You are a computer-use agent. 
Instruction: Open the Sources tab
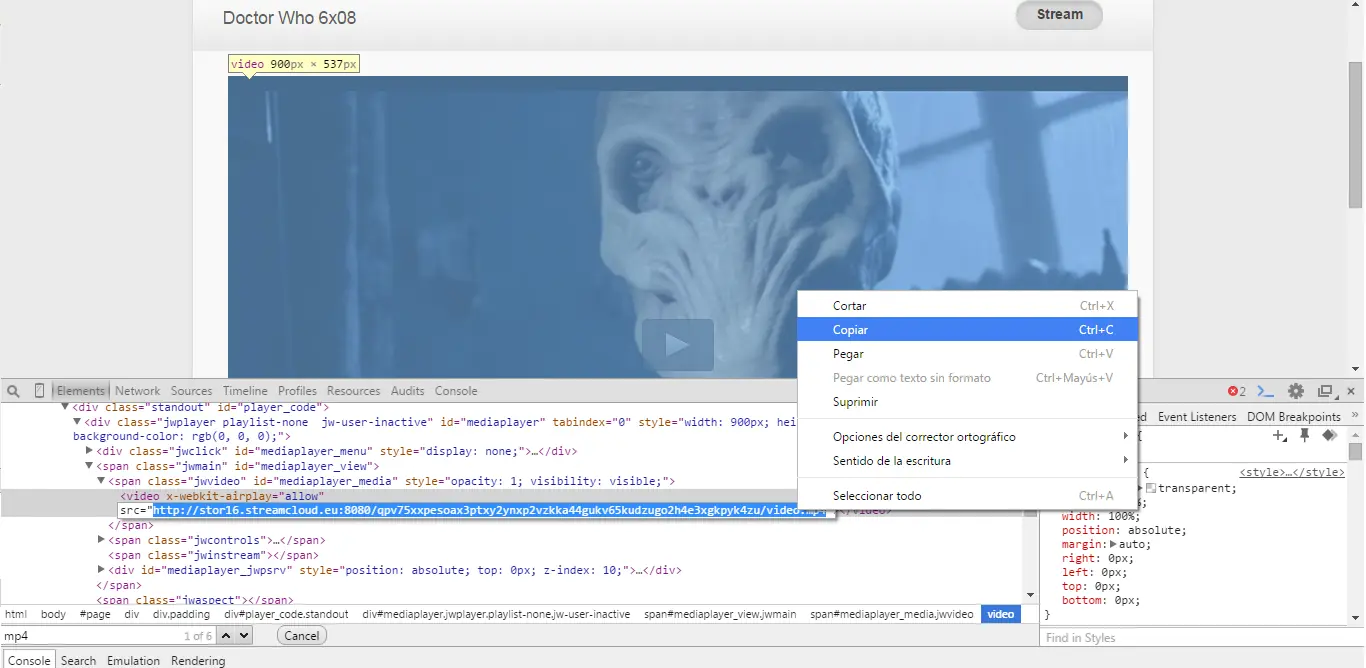[191, 391]
